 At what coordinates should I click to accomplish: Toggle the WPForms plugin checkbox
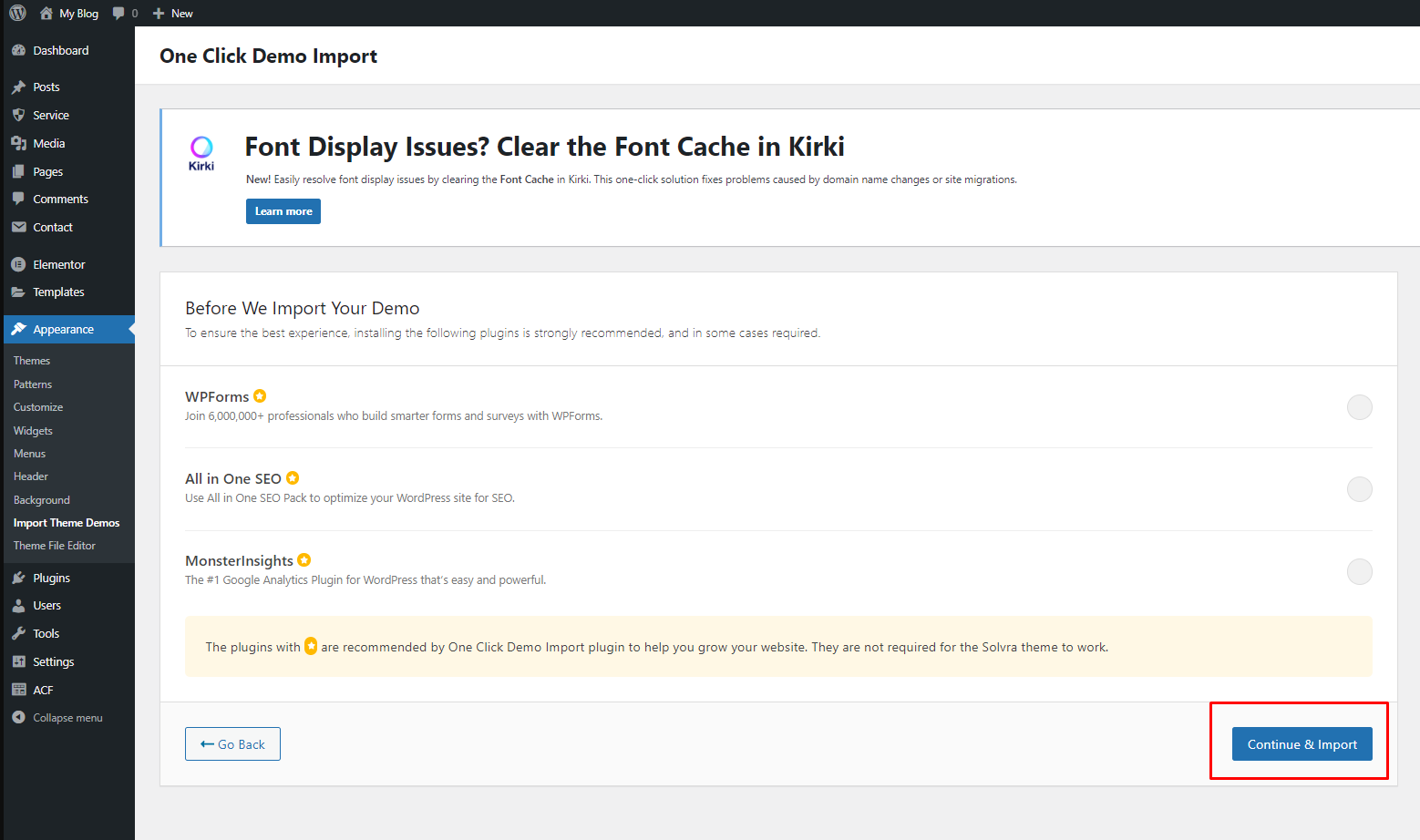click(1359, 407)
